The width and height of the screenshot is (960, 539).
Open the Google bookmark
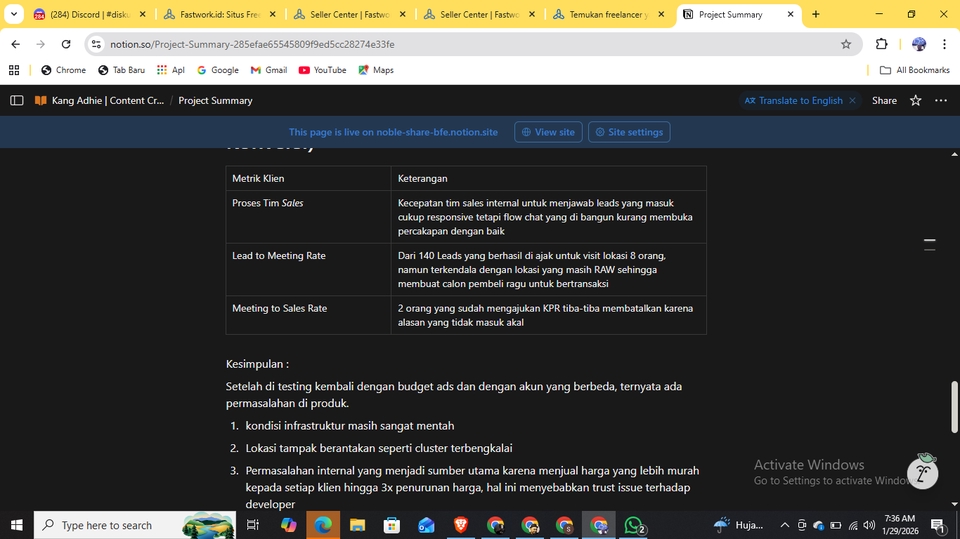pyautogui.click(x=217, y=70)
